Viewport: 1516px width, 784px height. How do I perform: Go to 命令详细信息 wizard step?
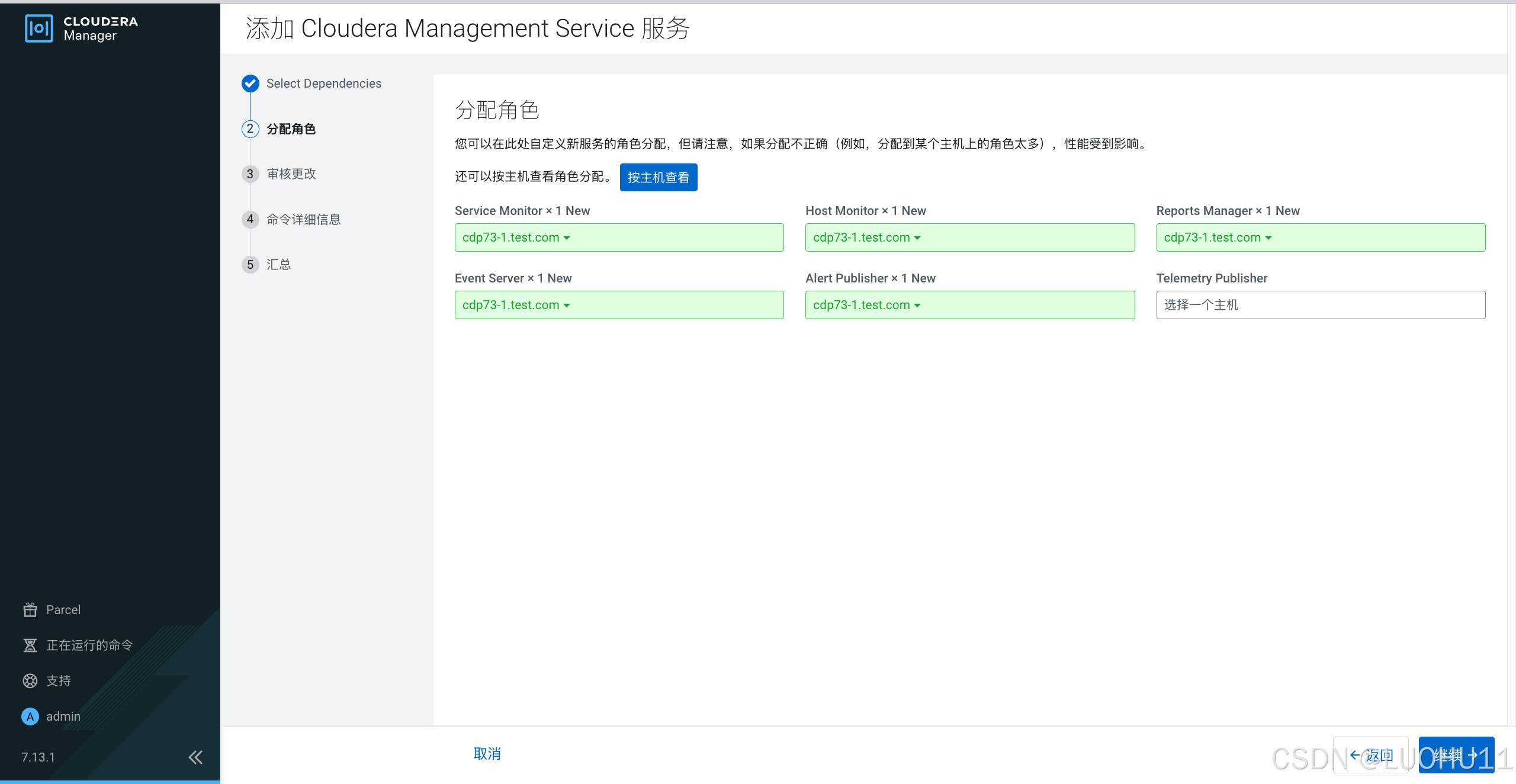pyautogui.click(x=303, y=220)
